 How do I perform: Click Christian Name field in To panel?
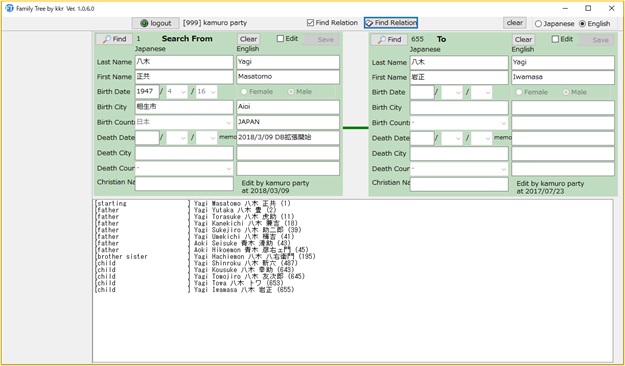tap(459, 184)
